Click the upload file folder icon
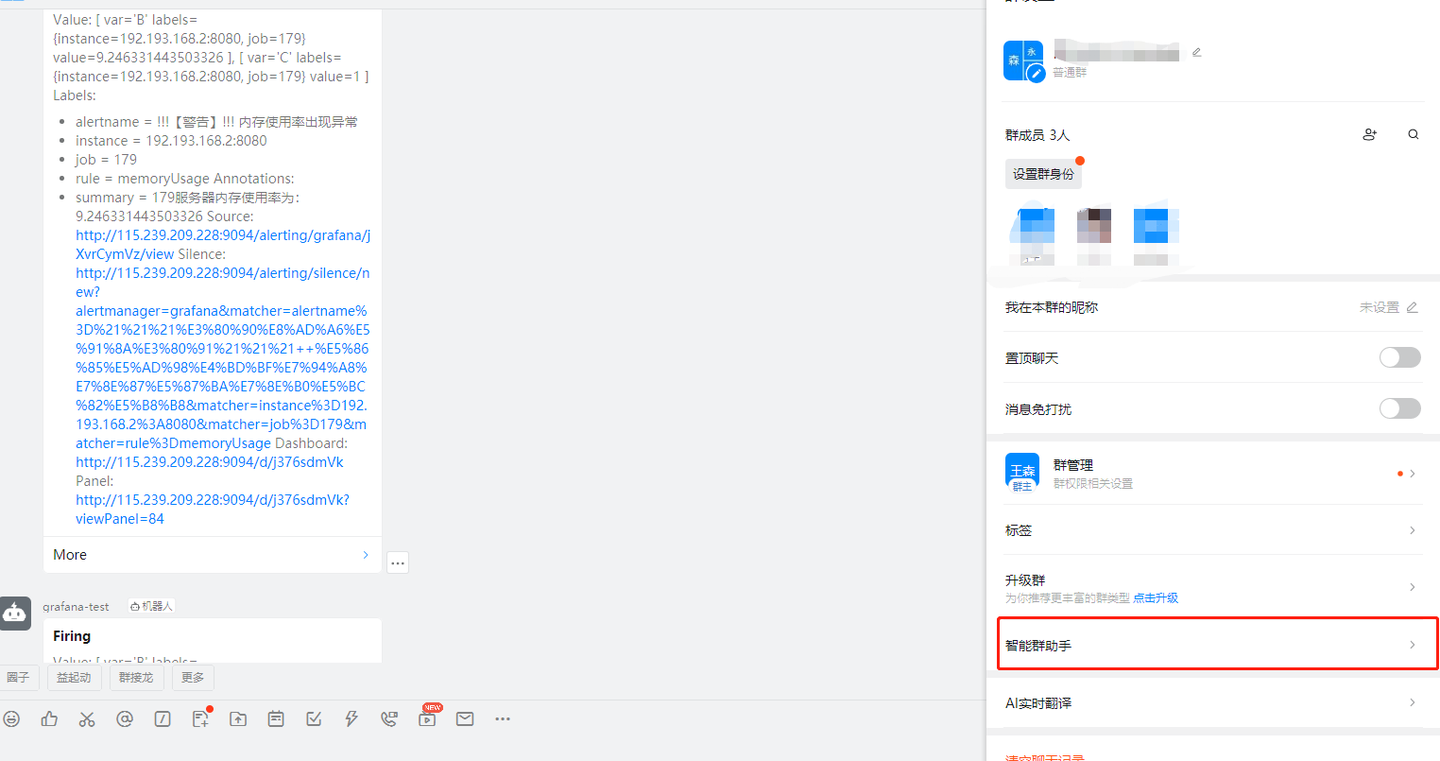The image size is (1440, 761). (x=238, y=719)
